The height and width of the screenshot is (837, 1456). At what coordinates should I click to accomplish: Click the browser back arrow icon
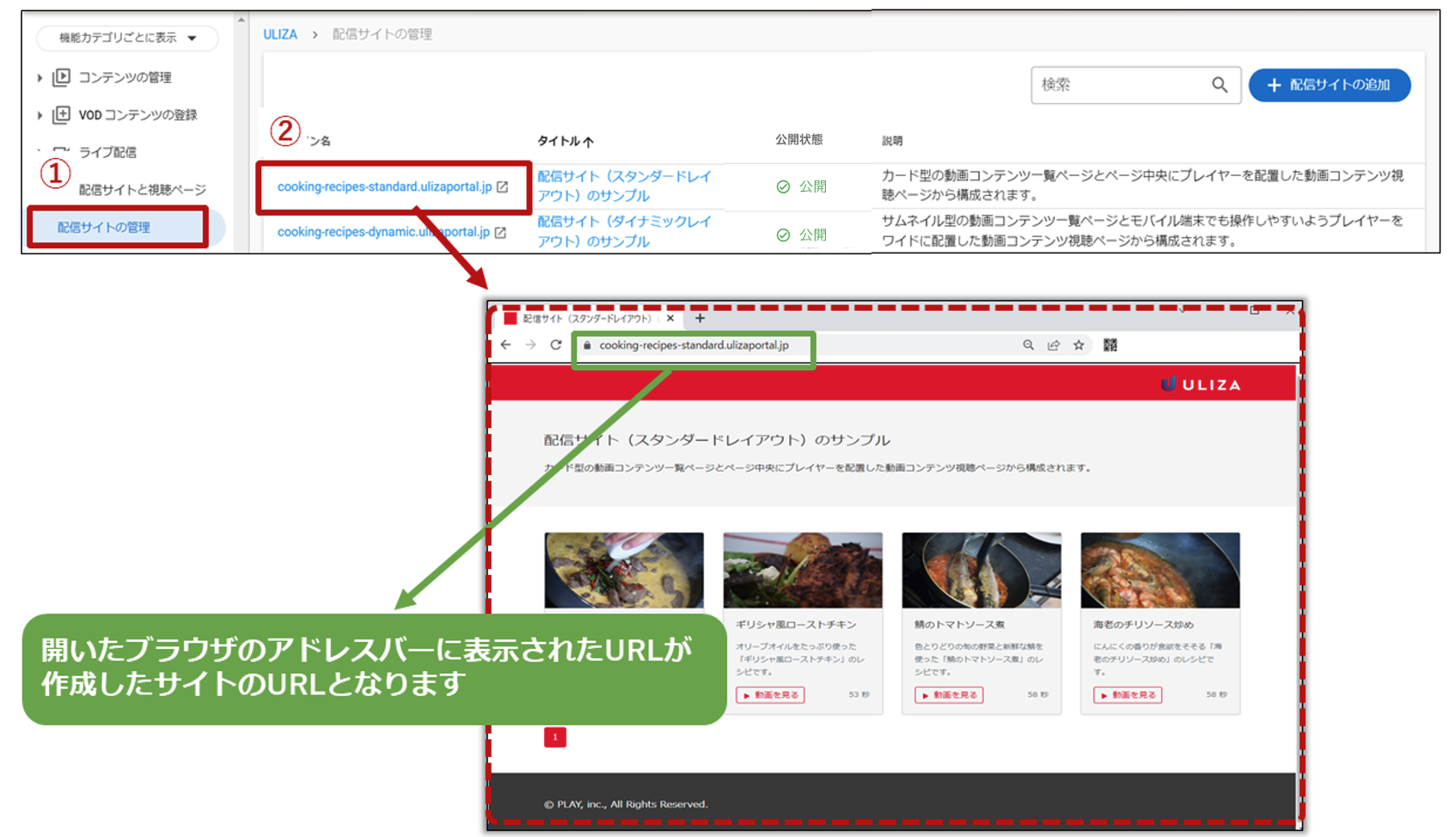(505, 345)
